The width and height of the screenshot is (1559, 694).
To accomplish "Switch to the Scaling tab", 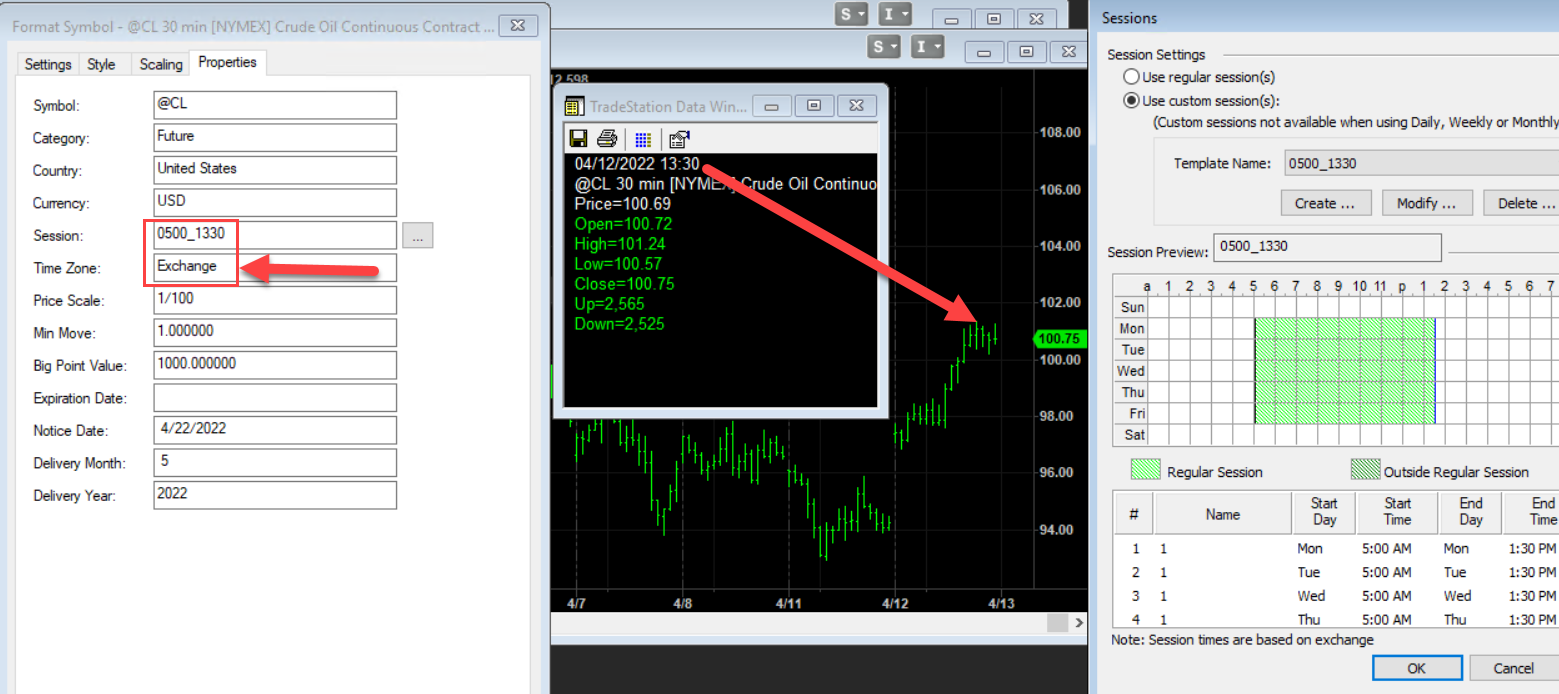I will (160, 64).
